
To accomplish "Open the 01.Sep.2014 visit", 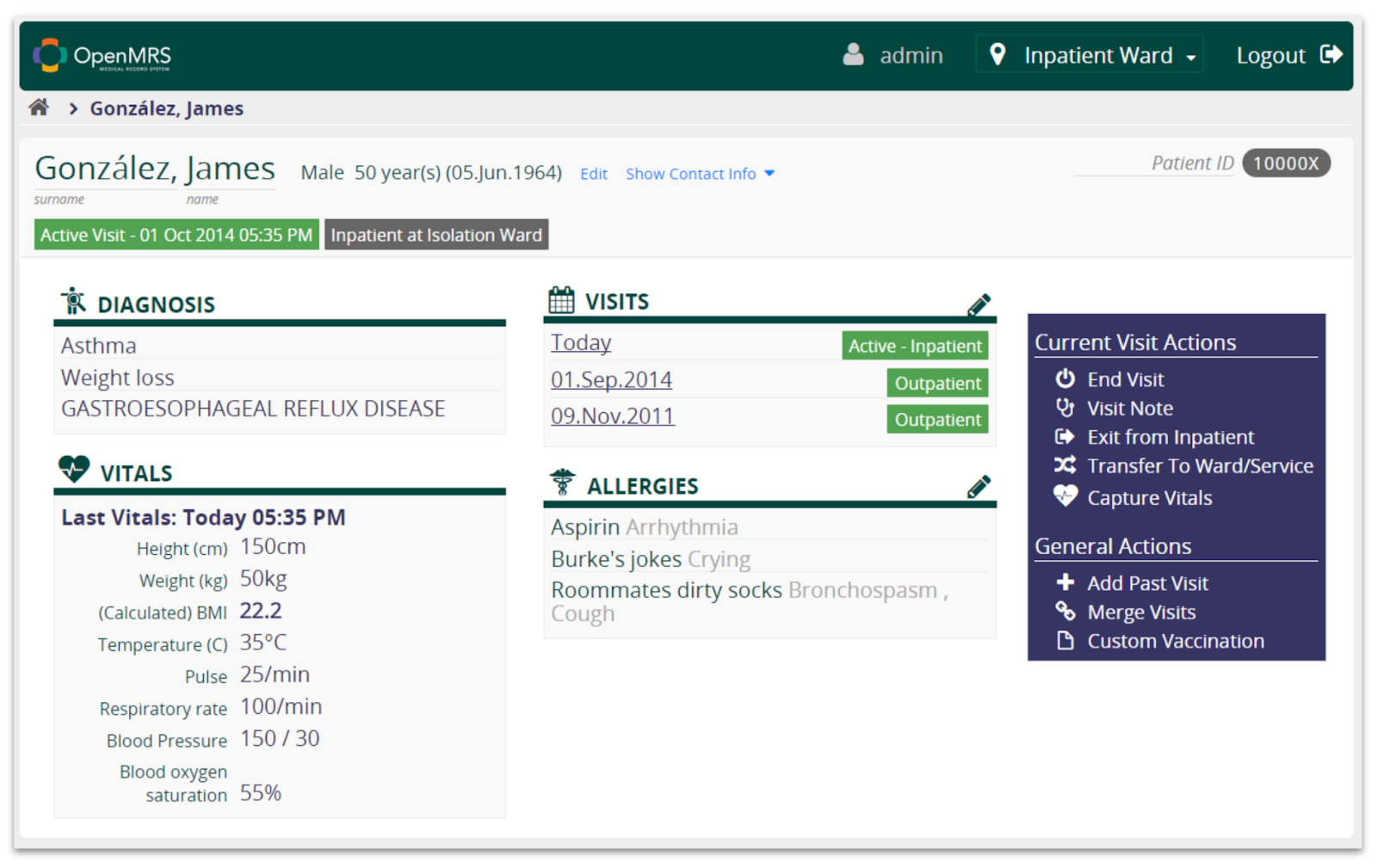I will click(x=611, y=379).
